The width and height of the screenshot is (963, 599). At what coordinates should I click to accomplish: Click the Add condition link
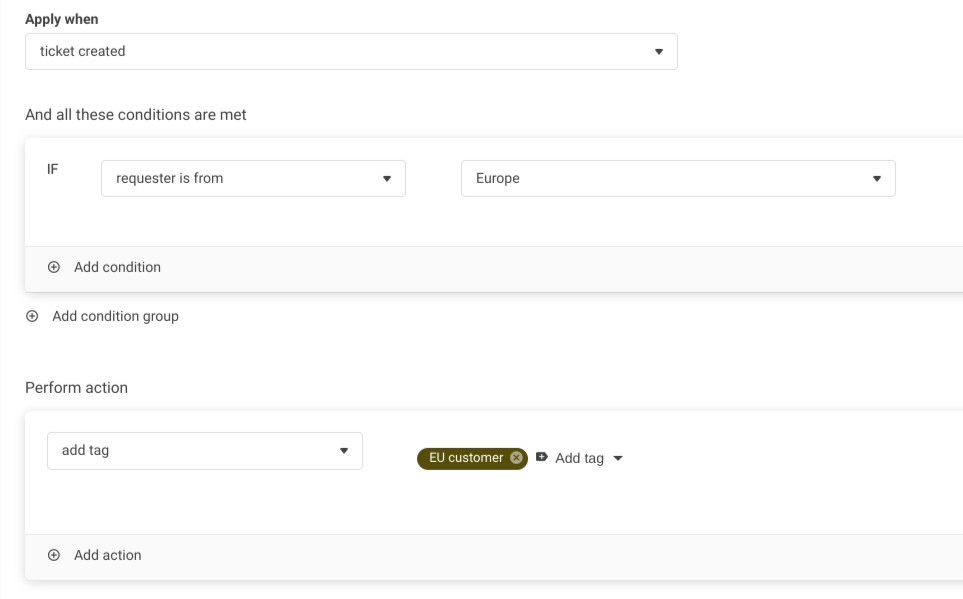click(x=117, y=267)
